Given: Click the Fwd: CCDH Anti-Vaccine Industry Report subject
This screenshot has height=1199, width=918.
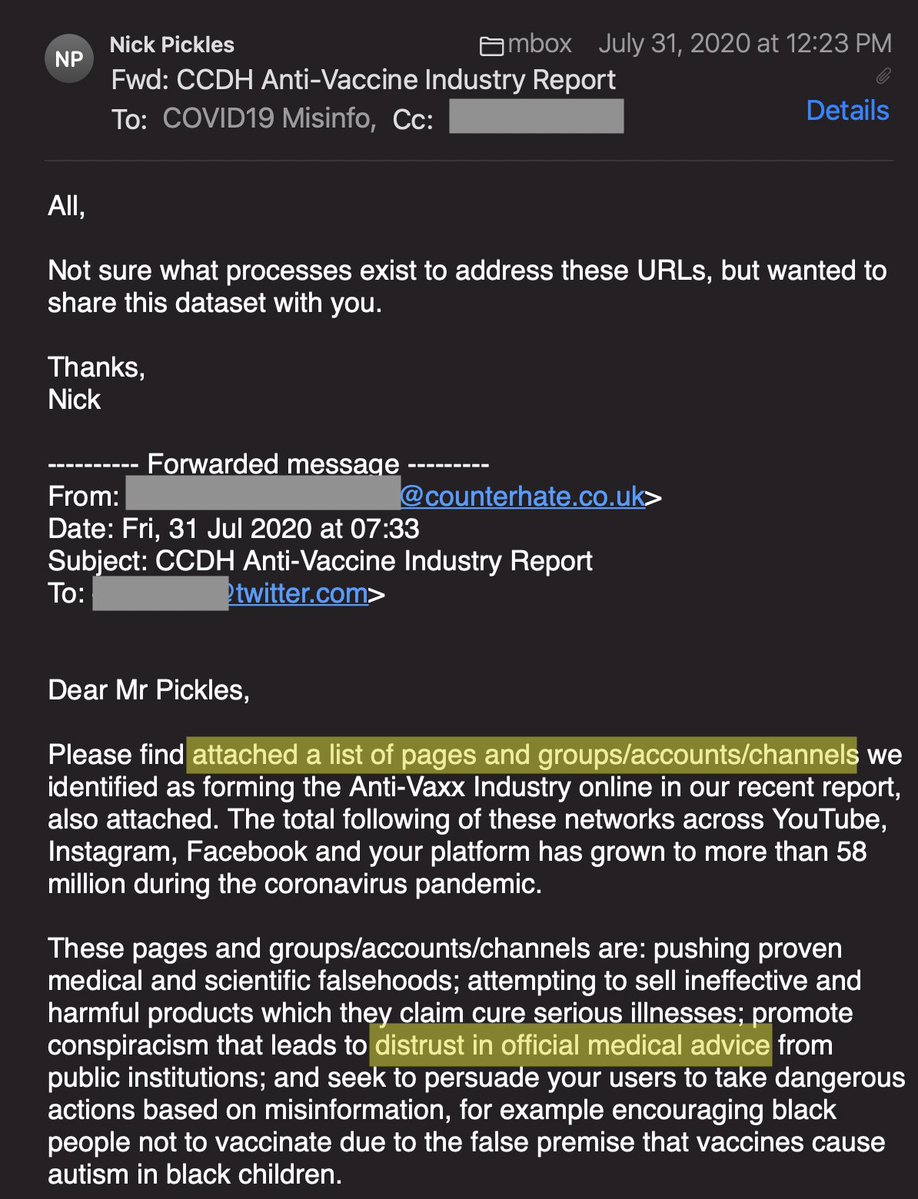Looking at the screenshot, I should coord(364,80).
